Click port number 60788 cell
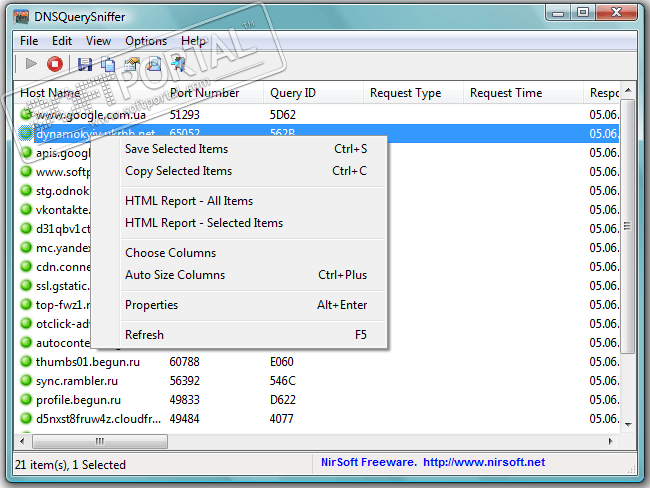 coord(184,362)
